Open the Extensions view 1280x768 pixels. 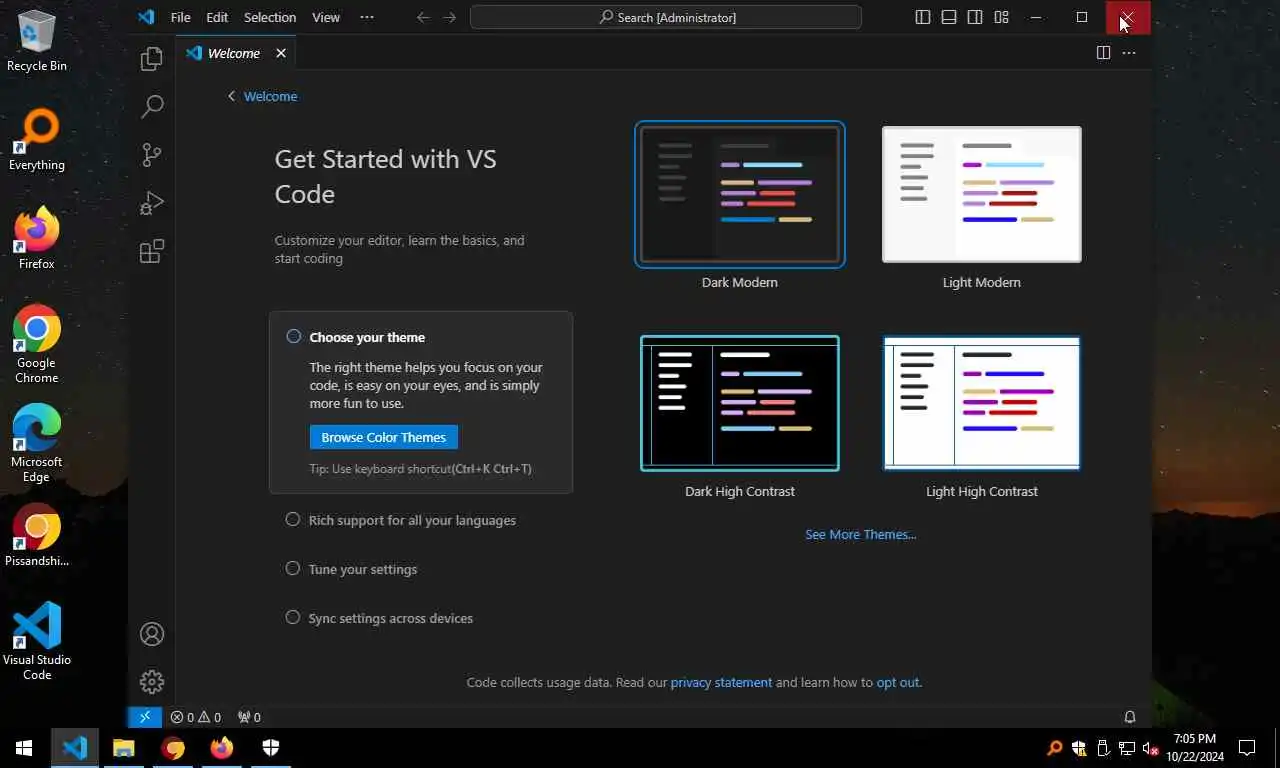click(x=152, y=251)
